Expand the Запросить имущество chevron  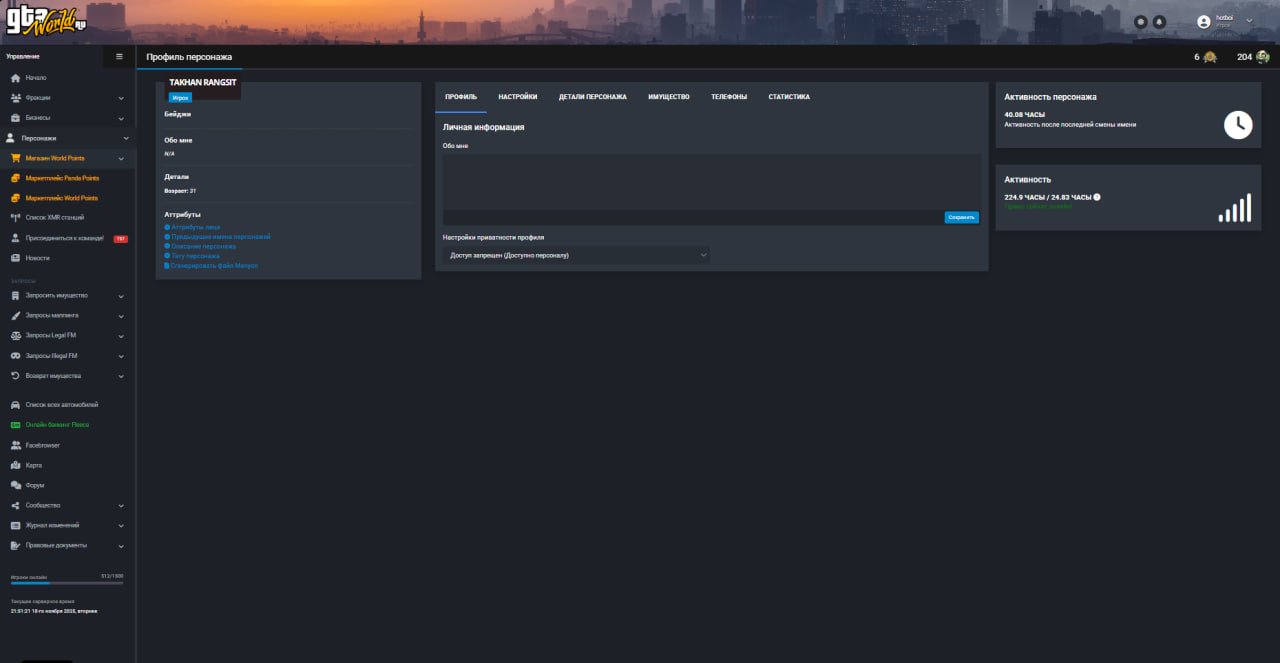pos(121,296)
